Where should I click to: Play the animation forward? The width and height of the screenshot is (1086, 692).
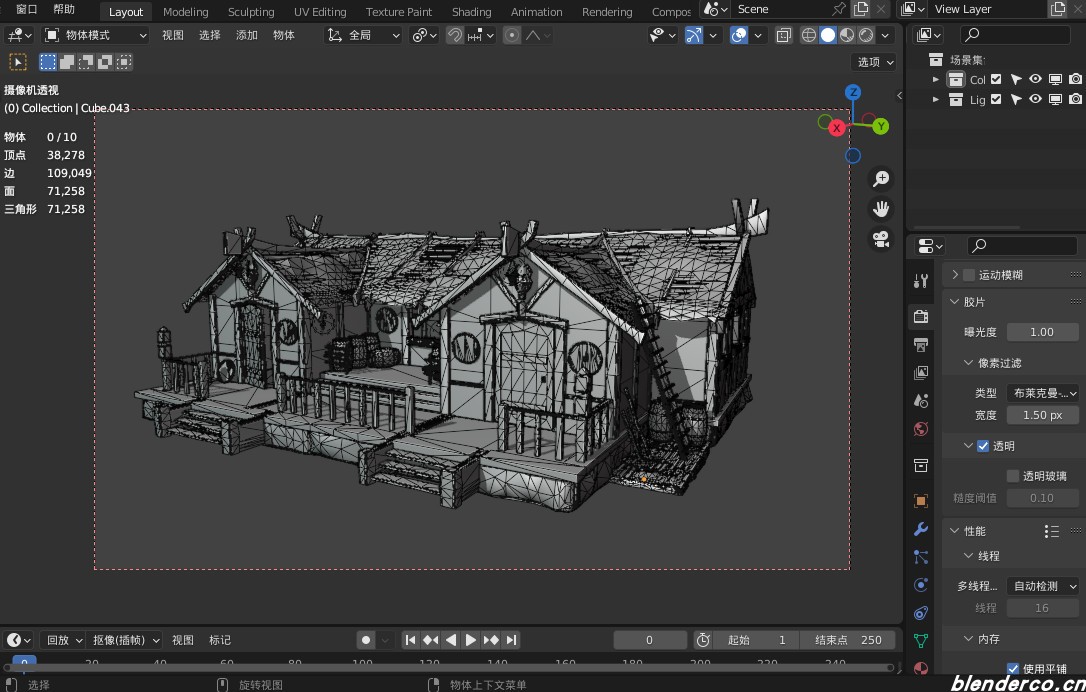click(x=470, y=640)
